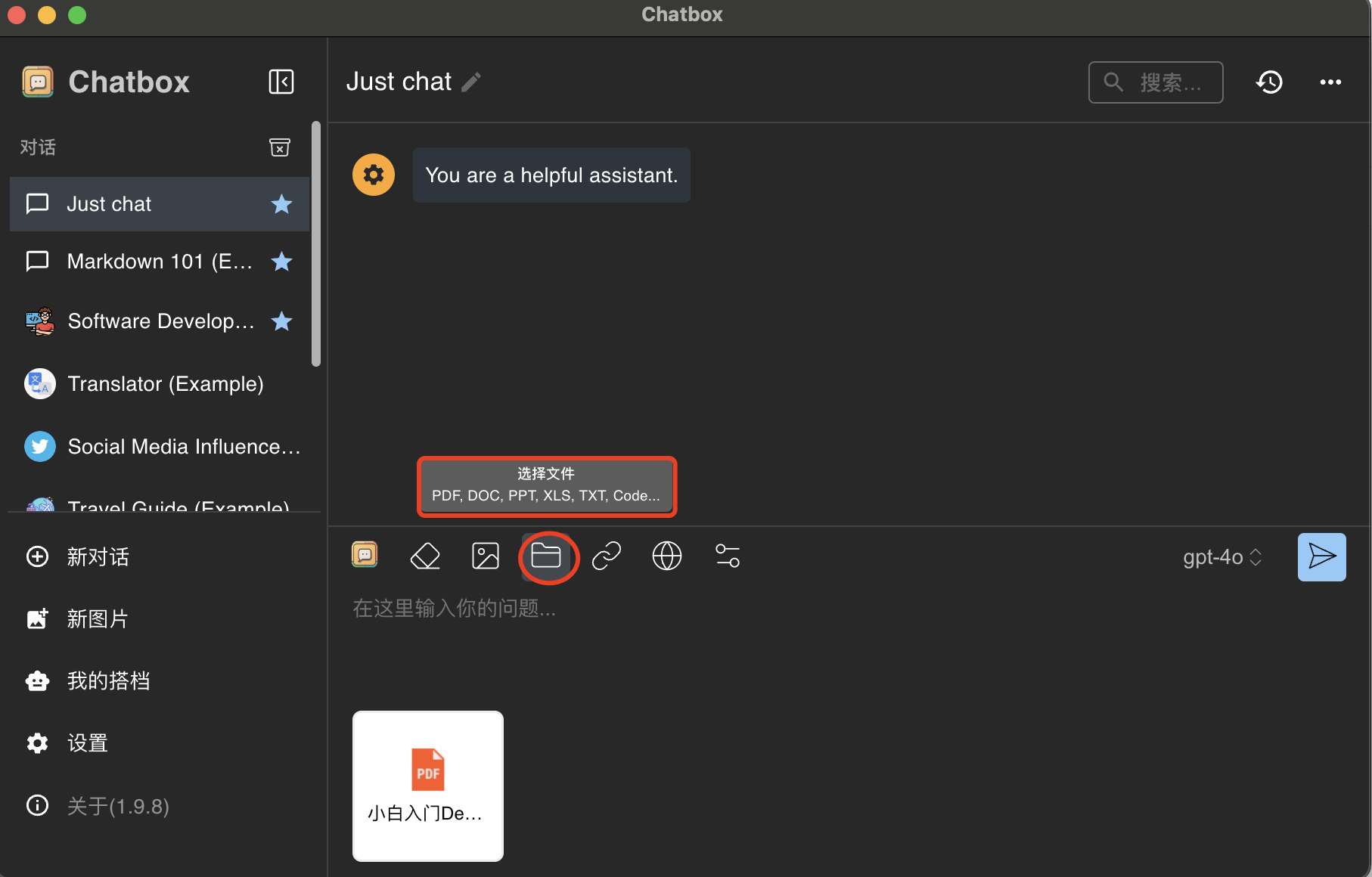The width and height of the screenshot is (1372, 877).
Task: Attach an image with the picture icon
Action: pos(486,556)
